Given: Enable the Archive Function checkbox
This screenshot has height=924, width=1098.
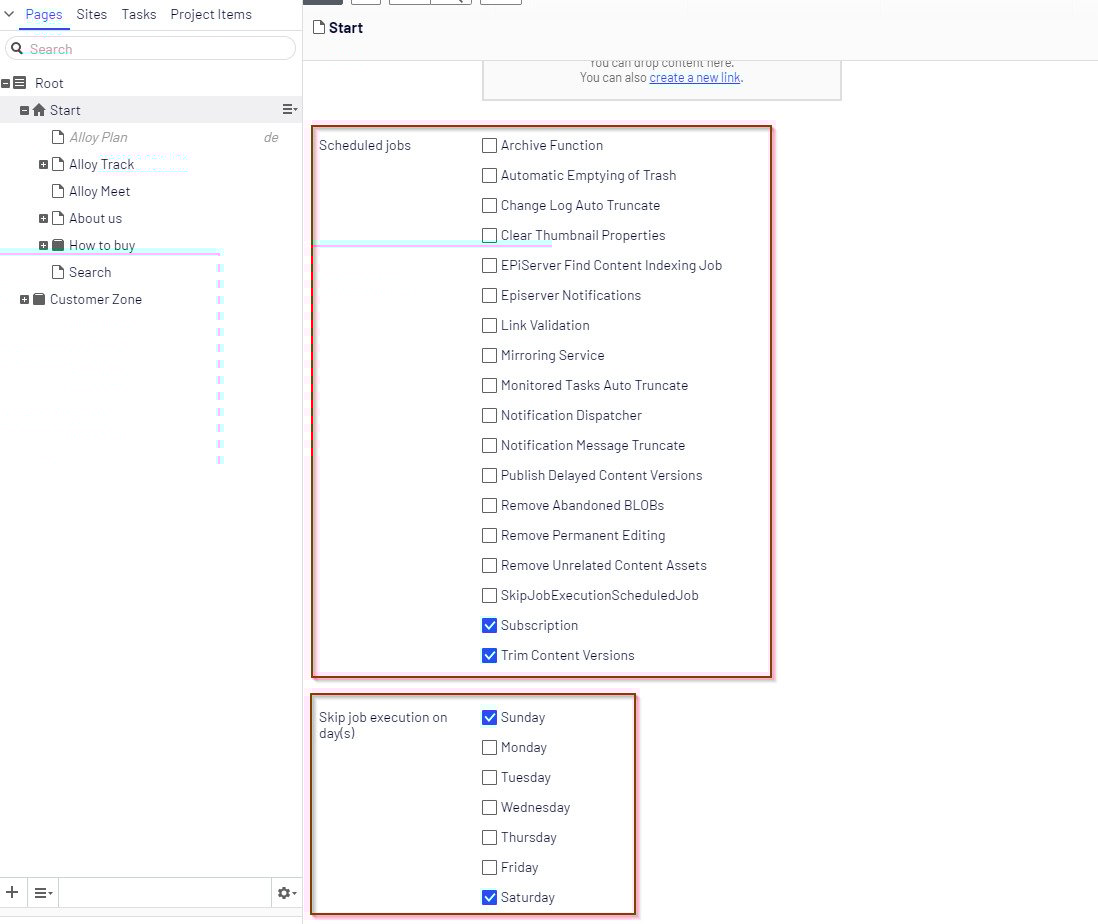Looking at the screenshot, I should tap(489, 145).
